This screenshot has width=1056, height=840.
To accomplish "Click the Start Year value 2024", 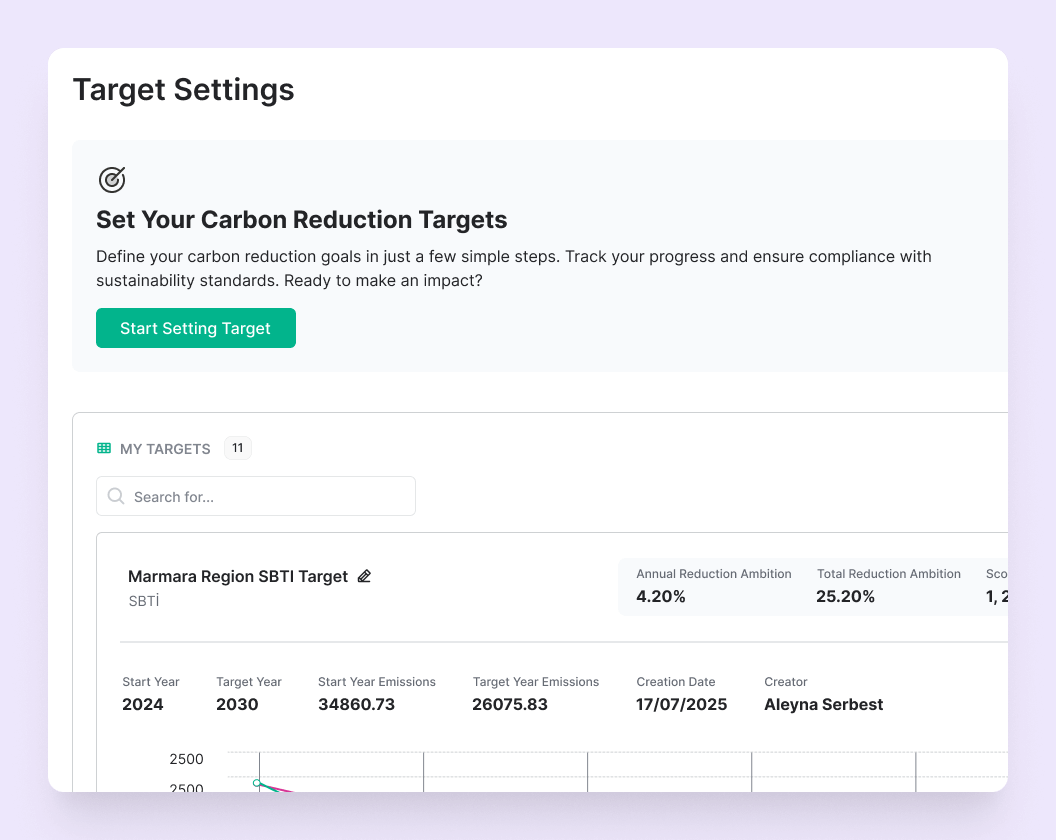I will pos(143,704).
